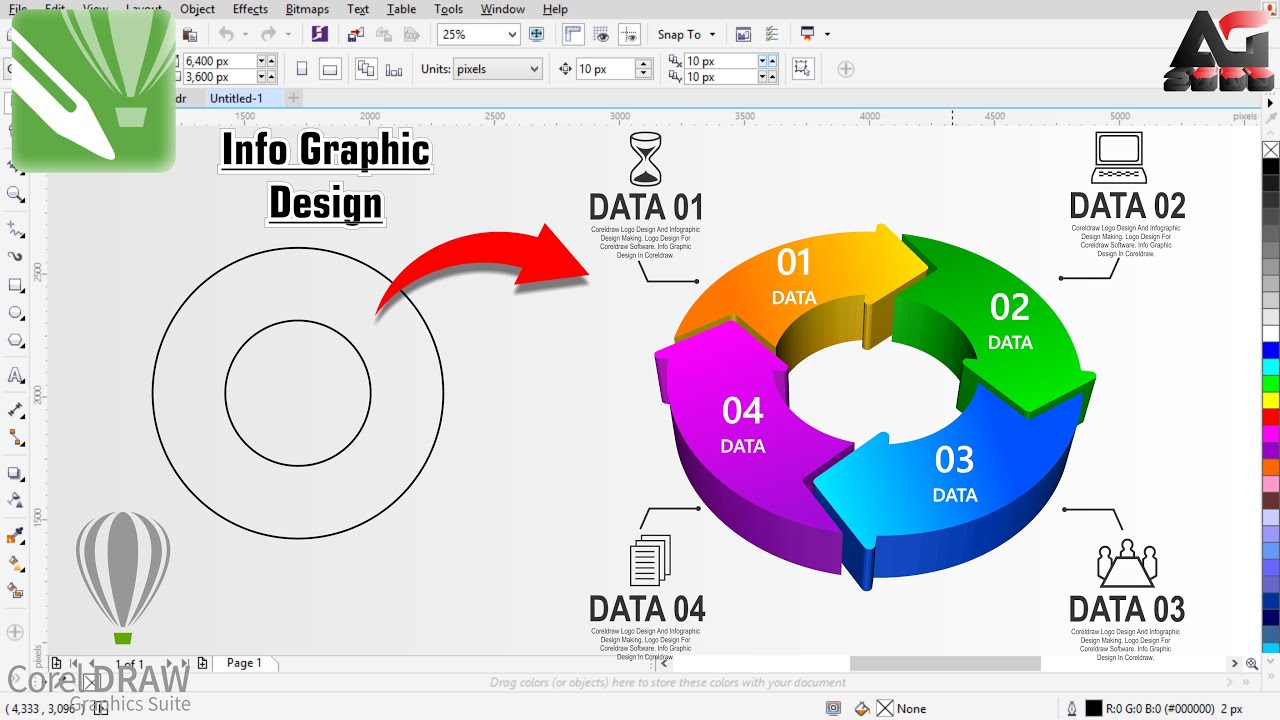The height and width of the screenshot is (720, 1280).
Task: Select the Color Eyedropper tool
Action: point(16,536)
